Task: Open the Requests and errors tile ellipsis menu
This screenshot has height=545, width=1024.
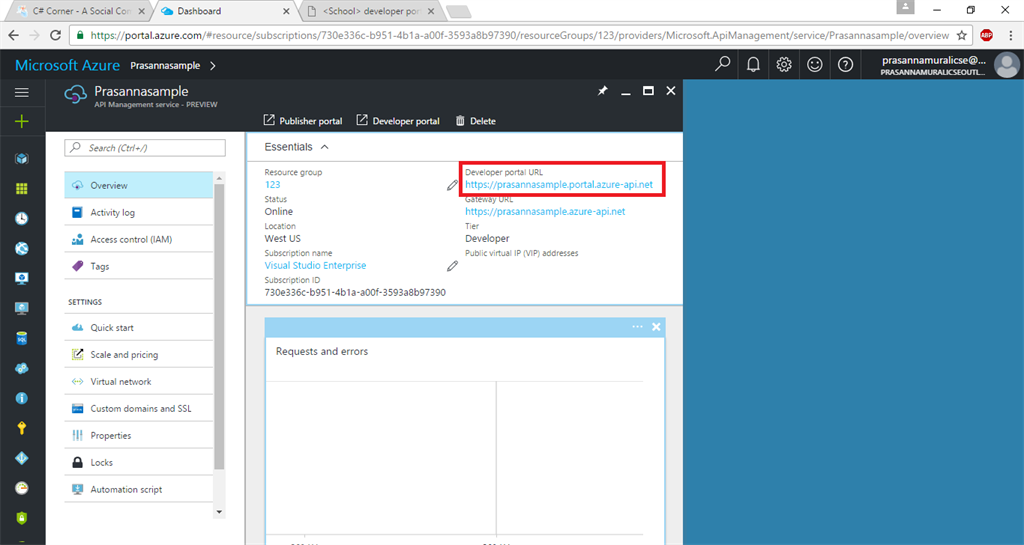Action: (637, 326)
